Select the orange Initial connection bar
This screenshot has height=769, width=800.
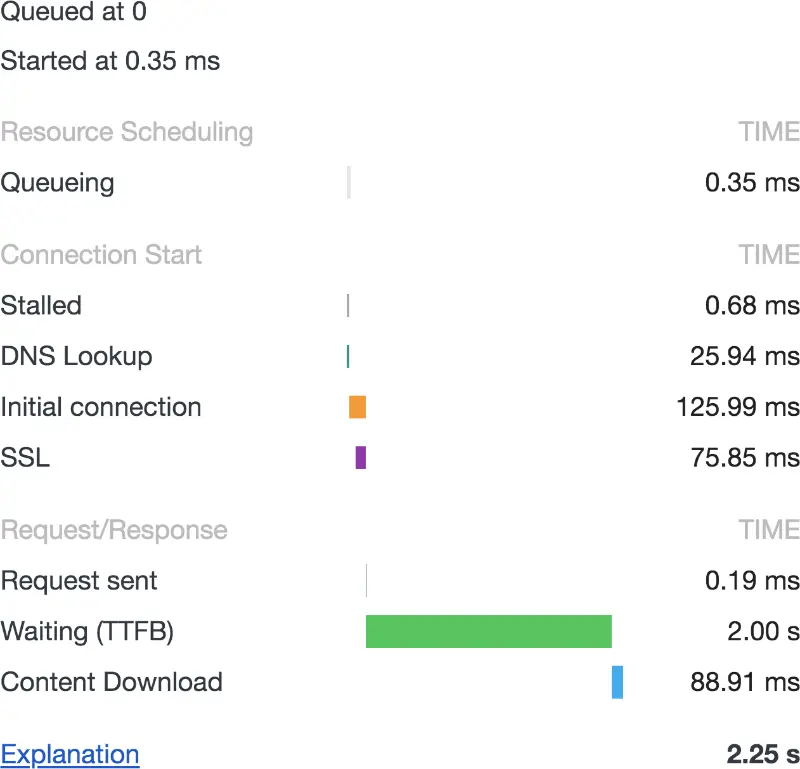tap(357, 407)
